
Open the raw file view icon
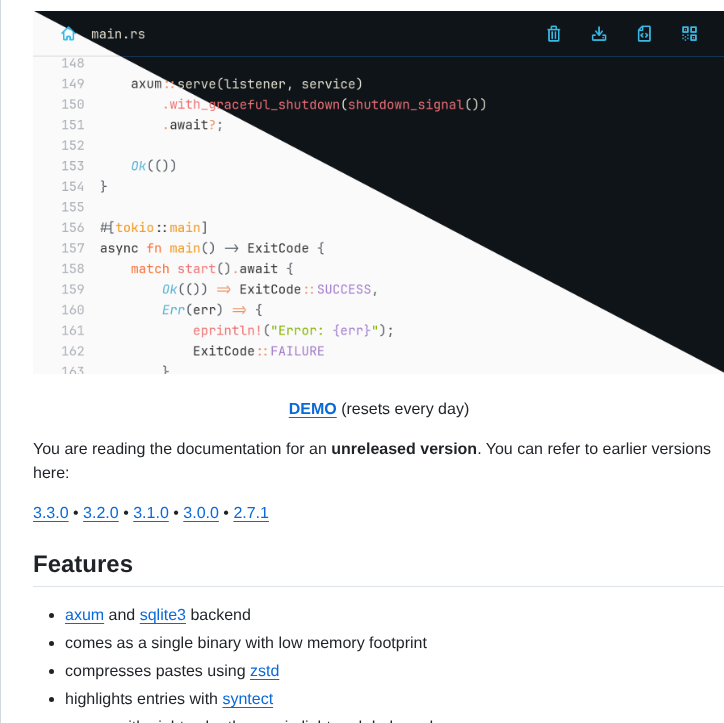(x=644, y=34)
